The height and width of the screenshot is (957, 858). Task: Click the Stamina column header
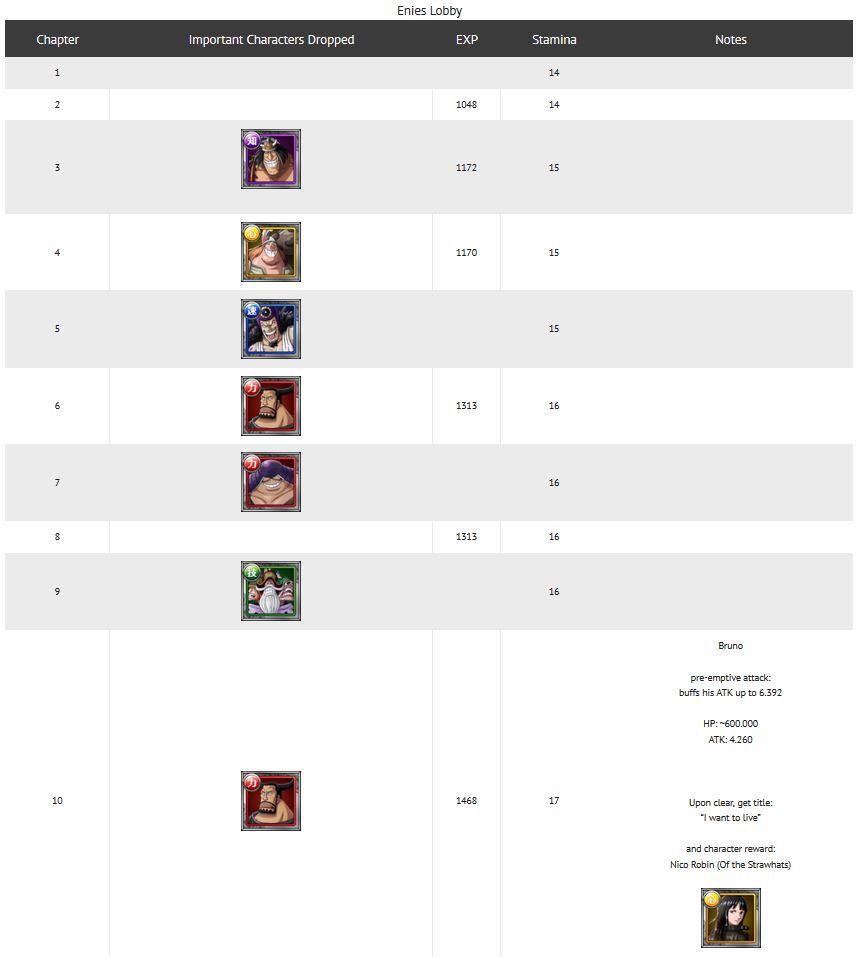click(554, 40)
